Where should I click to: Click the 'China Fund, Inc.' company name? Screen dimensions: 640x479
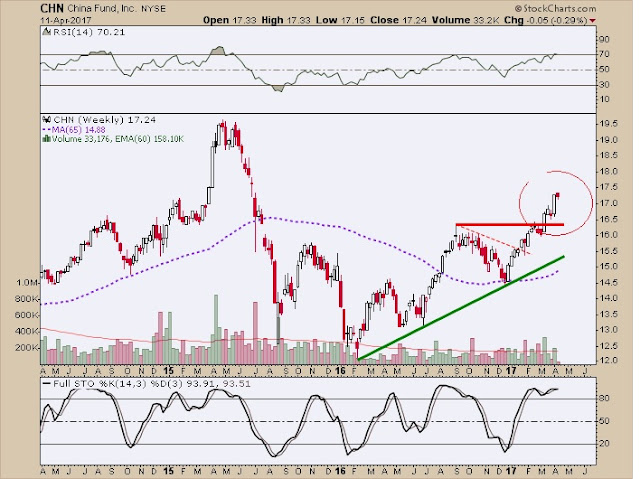tap(102, 9)
